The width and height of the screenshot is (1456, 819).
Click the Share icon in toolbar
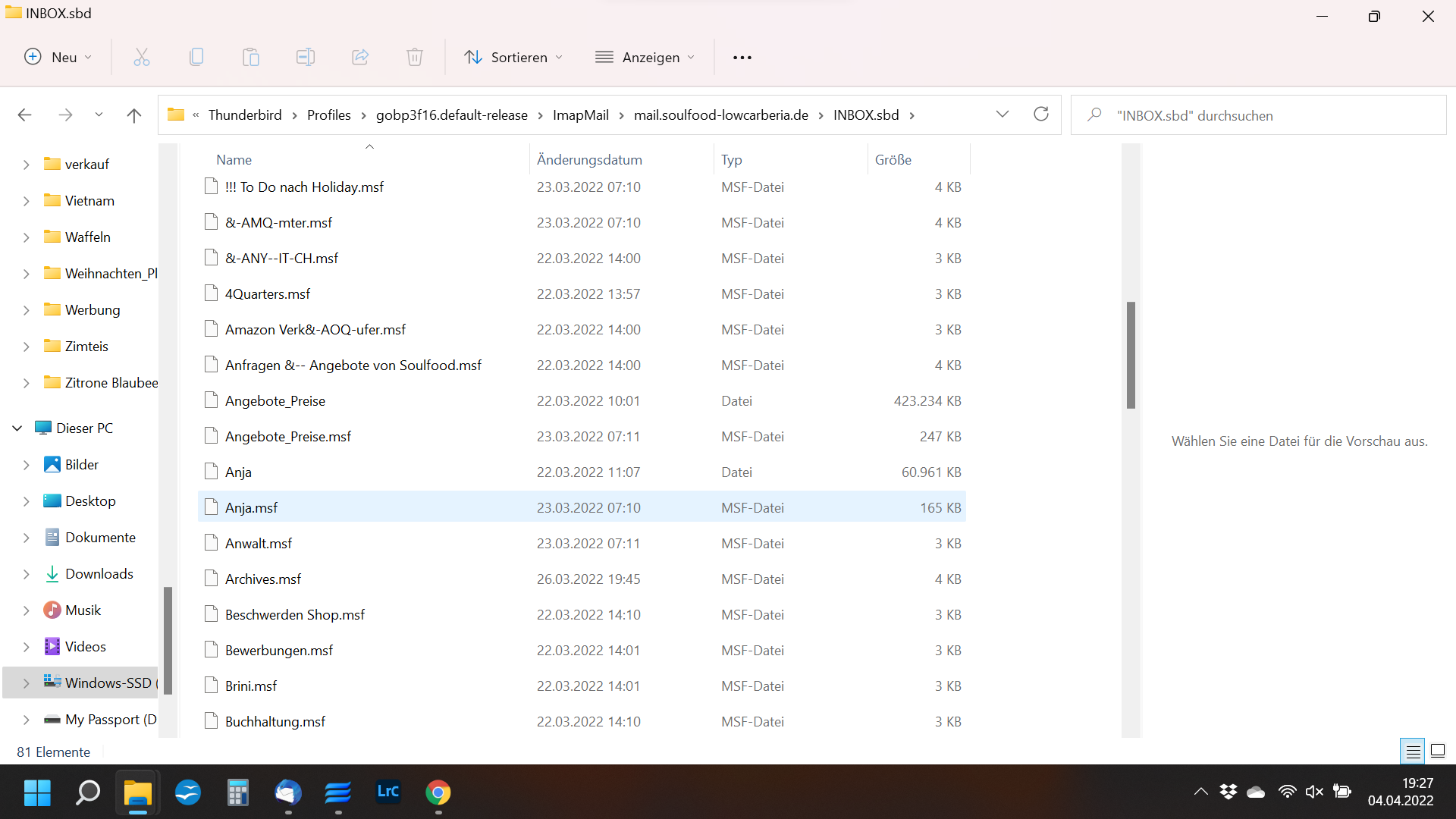[360, 57]
